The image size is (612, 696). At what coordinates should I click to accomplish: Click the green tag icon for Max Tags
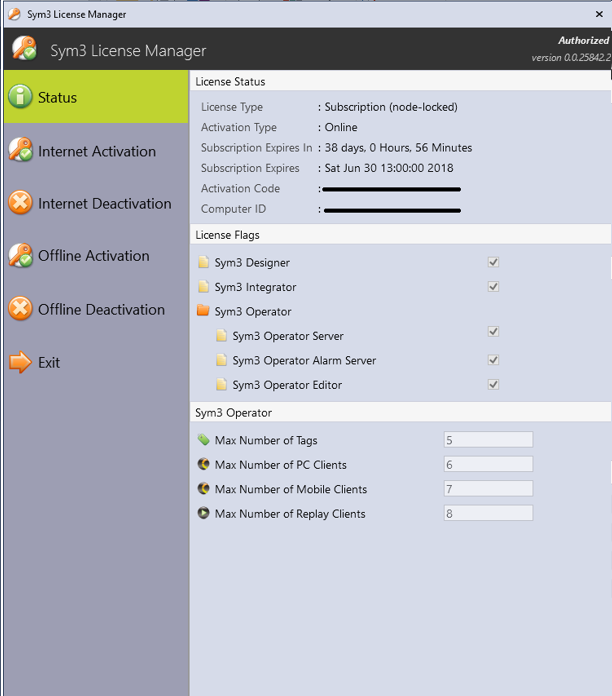pyautogui.click(x=203, y=439)
